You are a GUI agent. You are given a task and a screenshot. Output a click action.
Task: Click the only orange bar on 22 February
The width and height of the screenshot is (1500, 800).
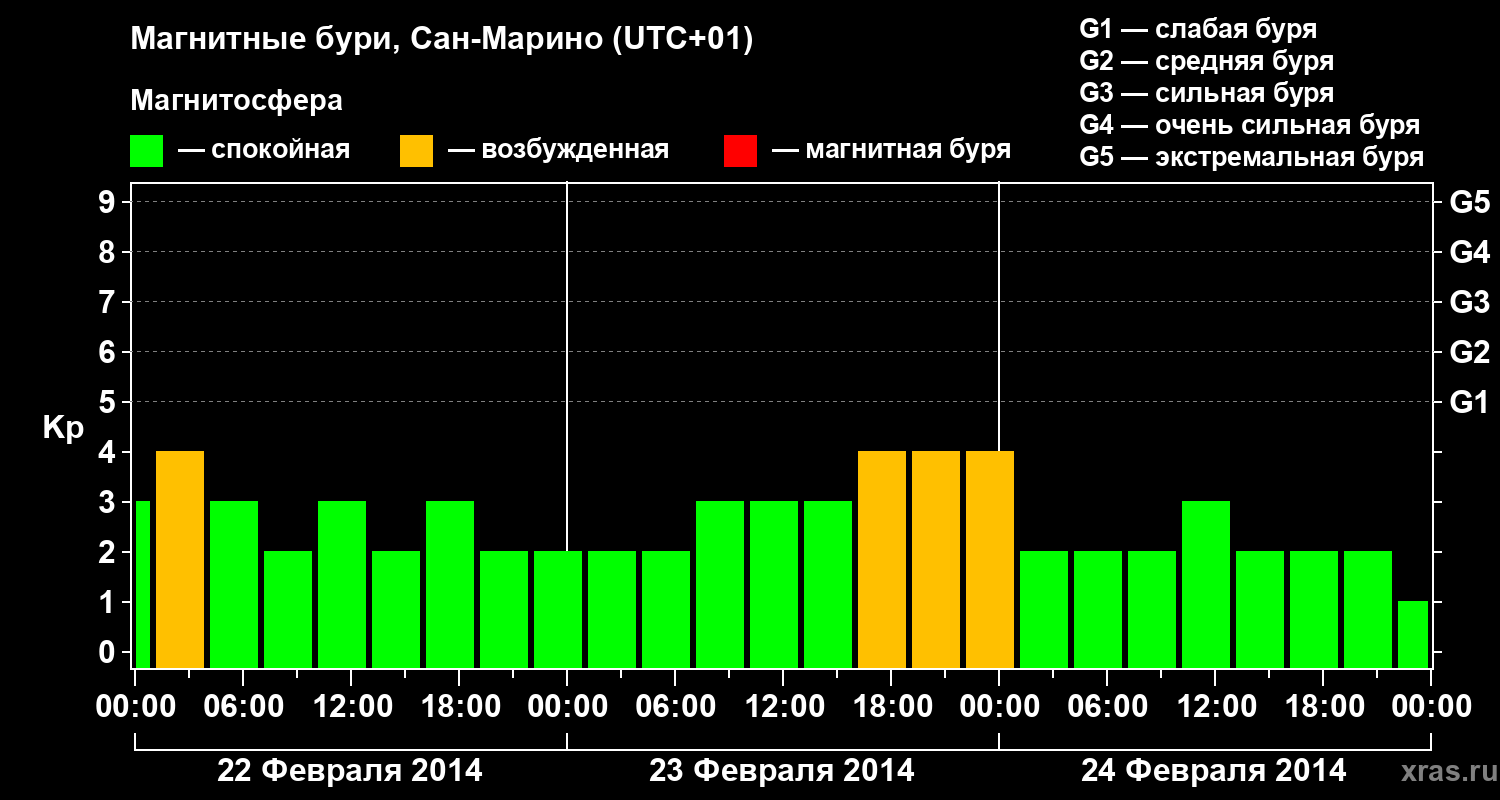pyautogui.click(x=180, y=559)
